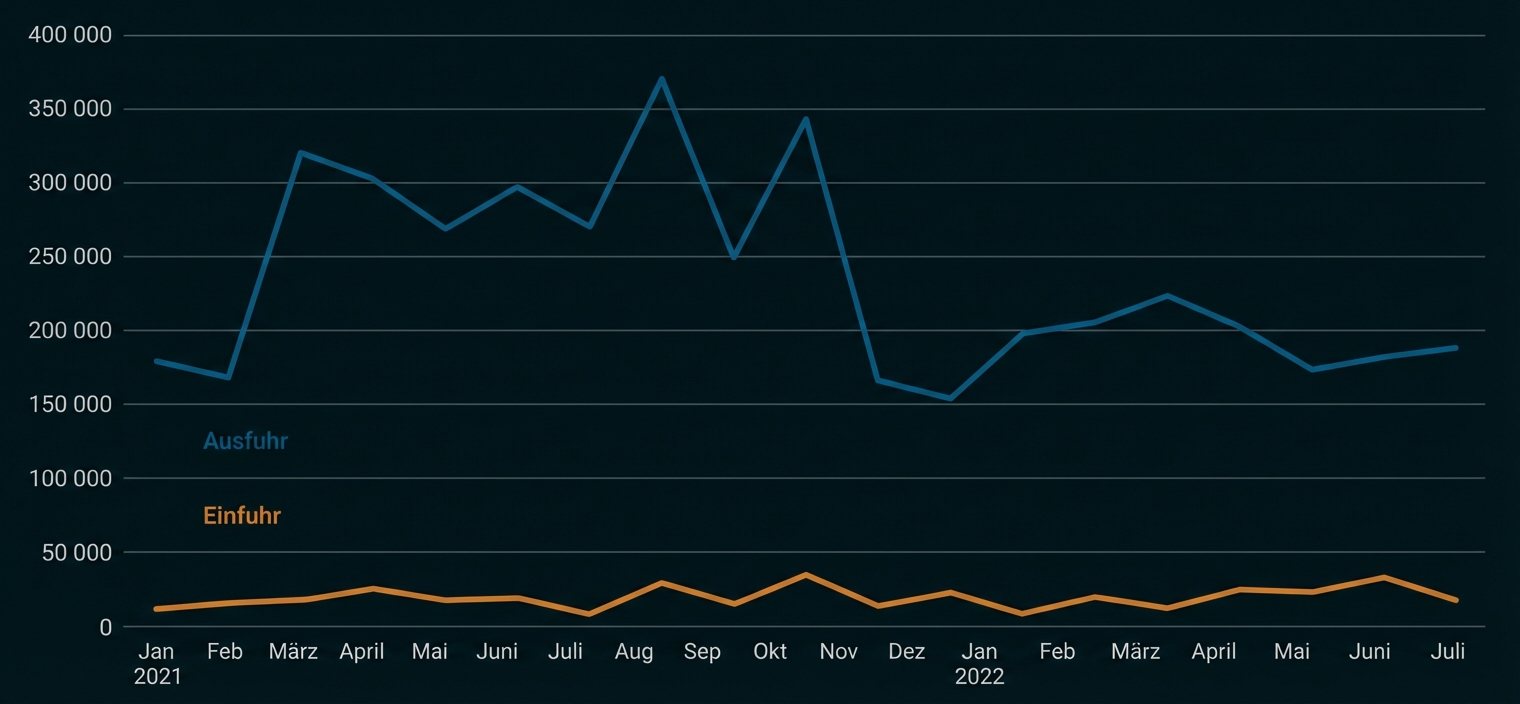
Task: Select the 250 000 y-axis value
Action: pos(70,257)
